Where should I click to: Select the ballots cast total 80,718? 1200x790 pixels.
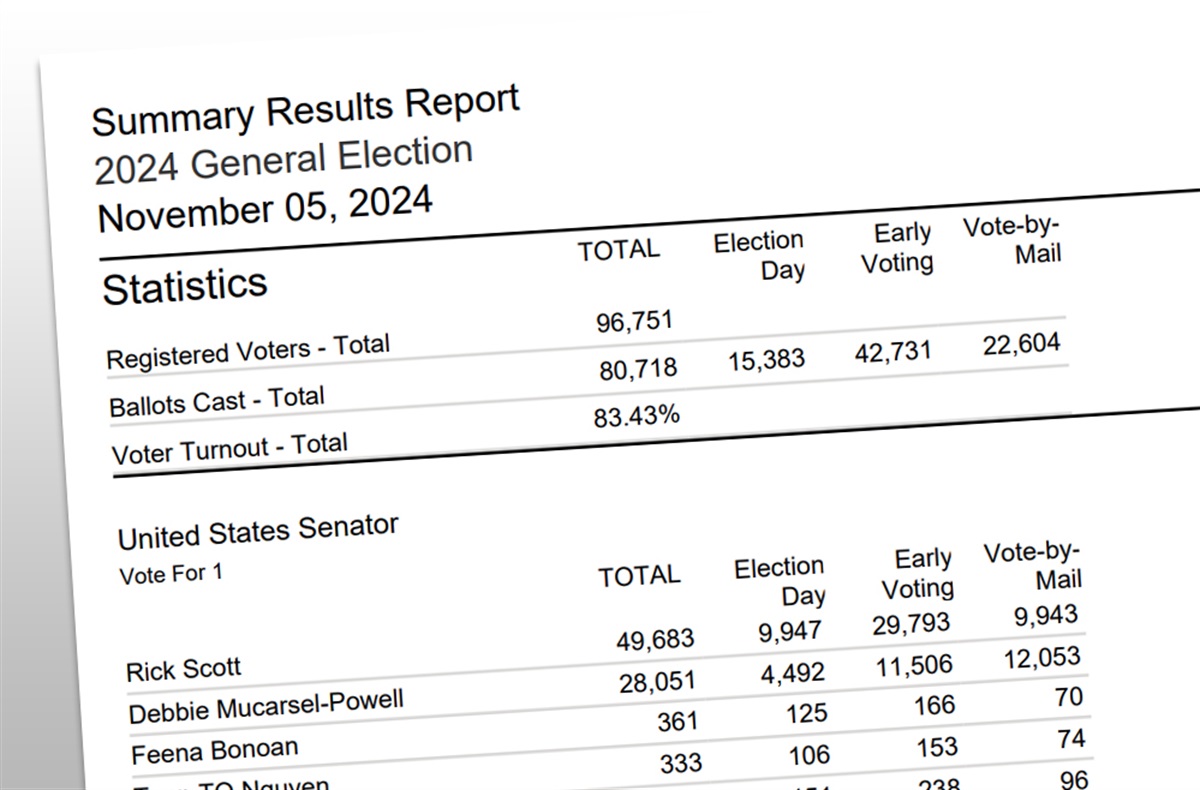638,370
